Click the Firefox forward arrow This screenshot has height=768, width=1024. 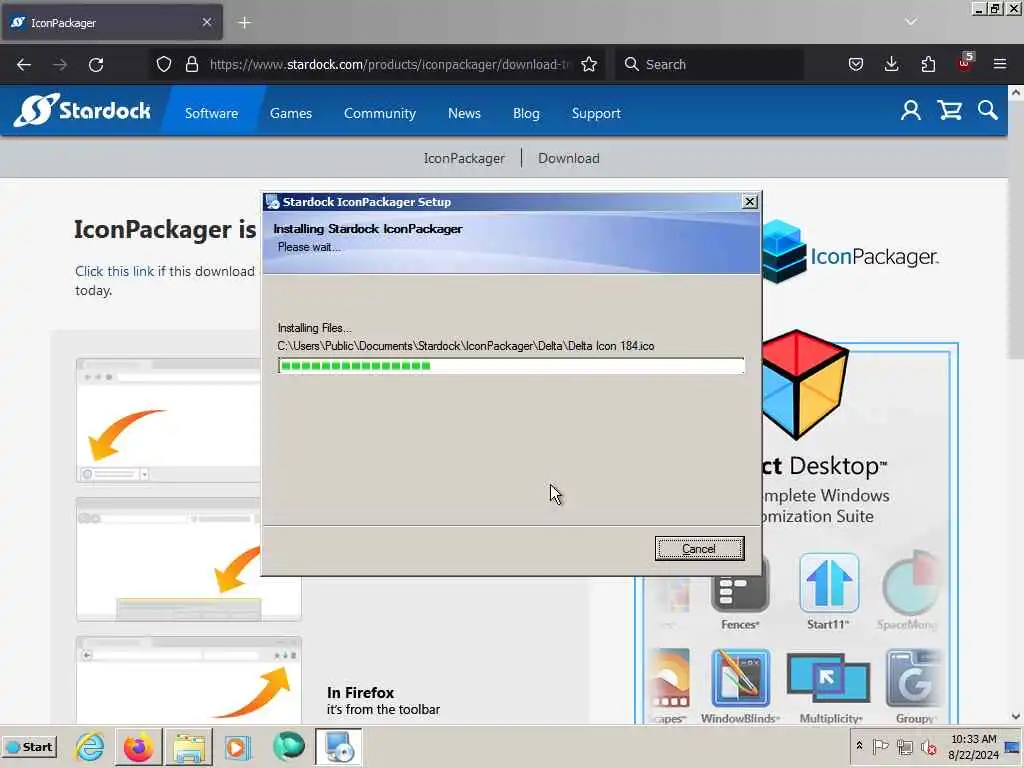[60, 64]
